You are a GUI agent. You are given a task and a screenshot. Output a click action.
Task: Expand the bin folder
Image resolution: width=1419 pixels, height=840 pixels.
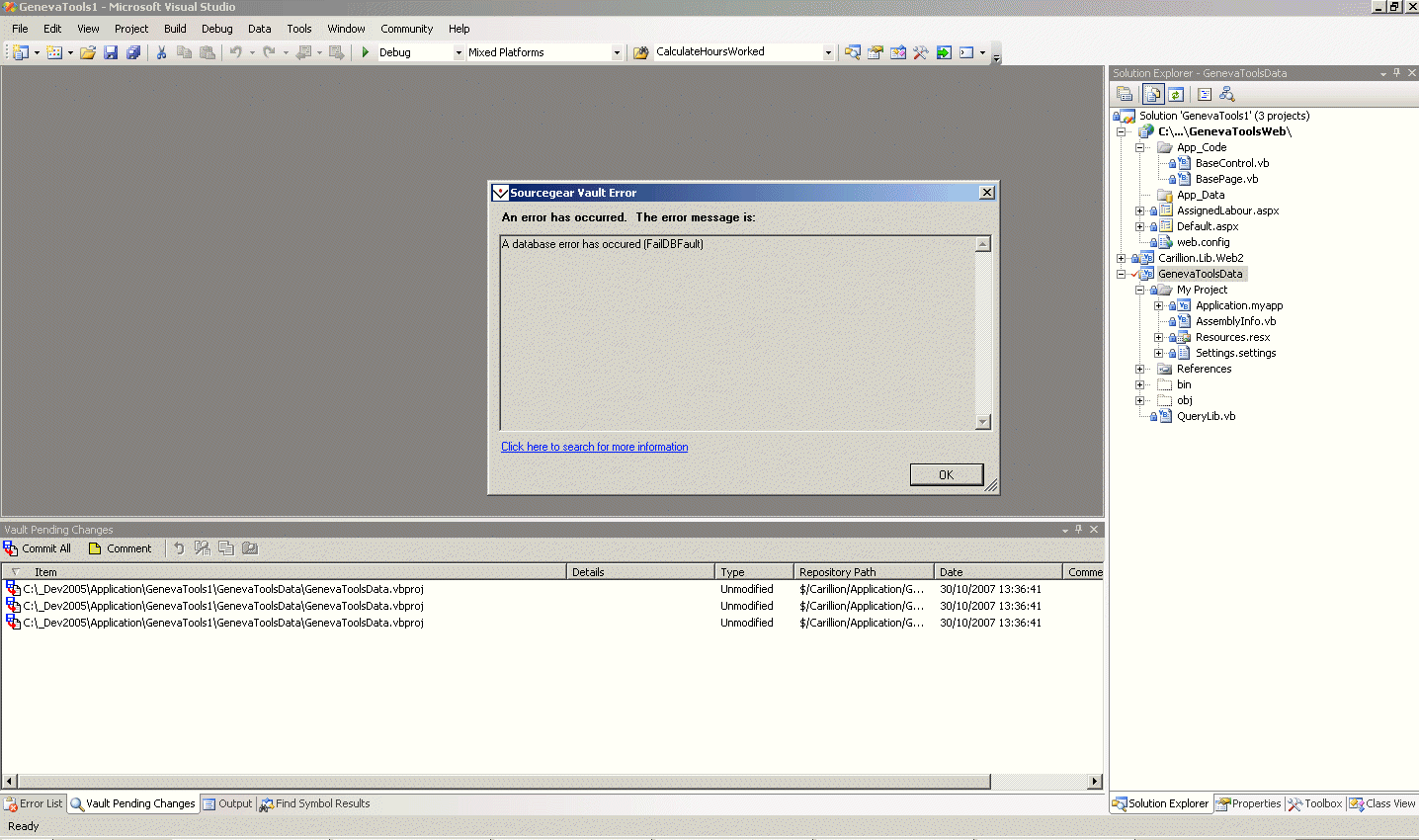1139,384
